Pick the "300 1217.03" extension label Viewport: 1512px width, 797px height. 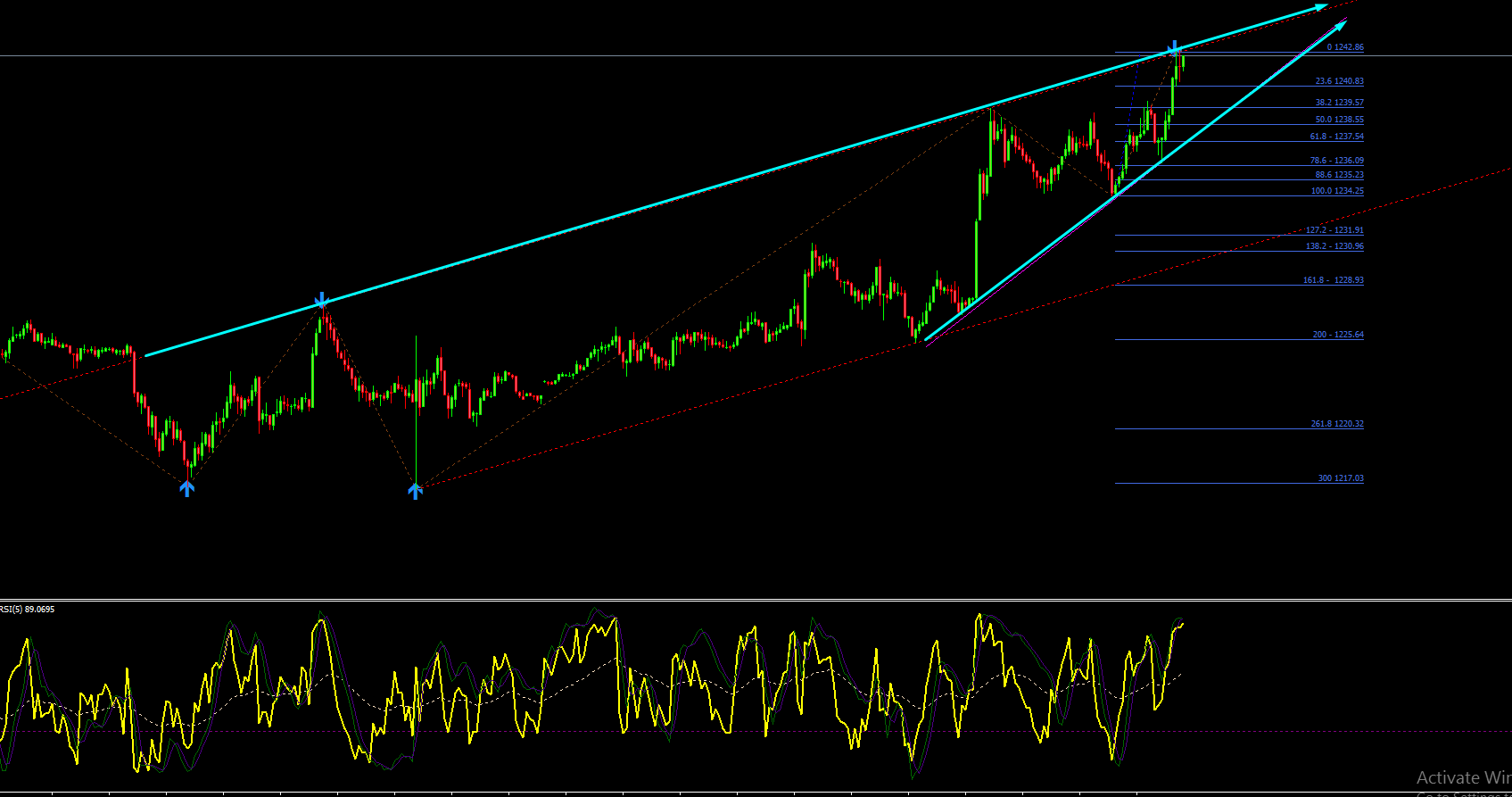click(1341, 478)
